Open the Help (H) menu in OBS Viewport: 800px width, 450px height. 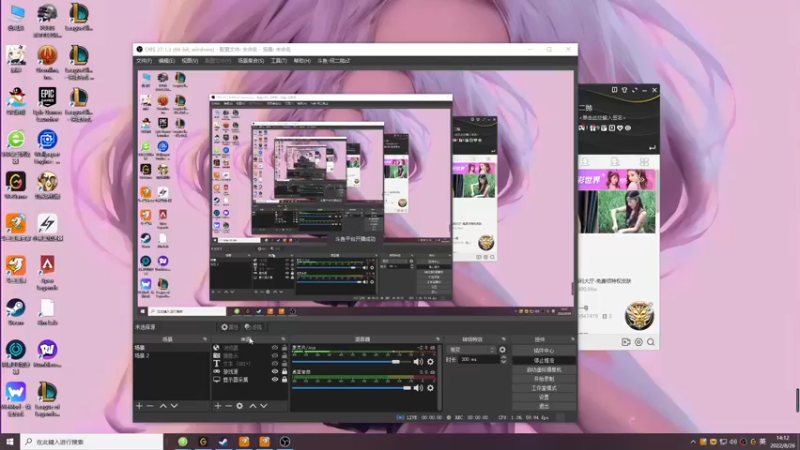[302, 61]
